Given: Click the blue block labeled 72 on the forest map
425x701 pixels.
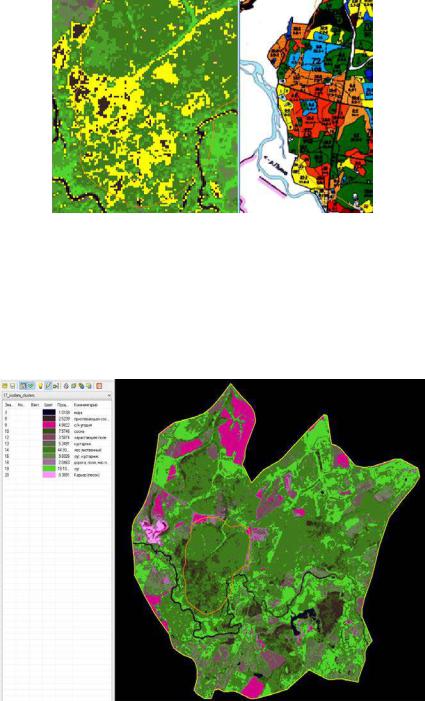Looking at the screenshot, I should tap(317, 59).
